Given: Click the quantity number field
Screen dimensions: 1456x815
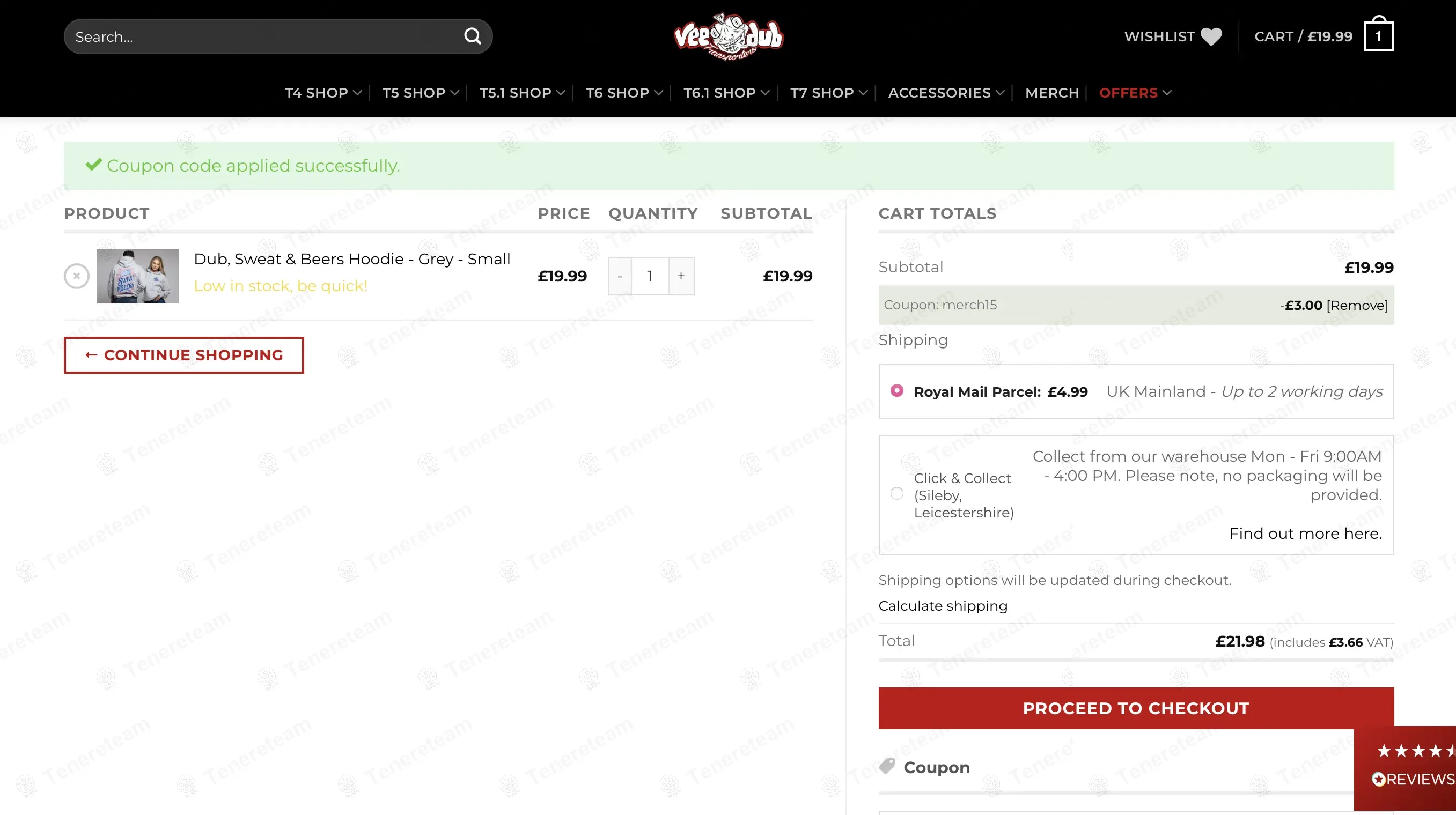Looking at the screenshot, I should 650,276.
